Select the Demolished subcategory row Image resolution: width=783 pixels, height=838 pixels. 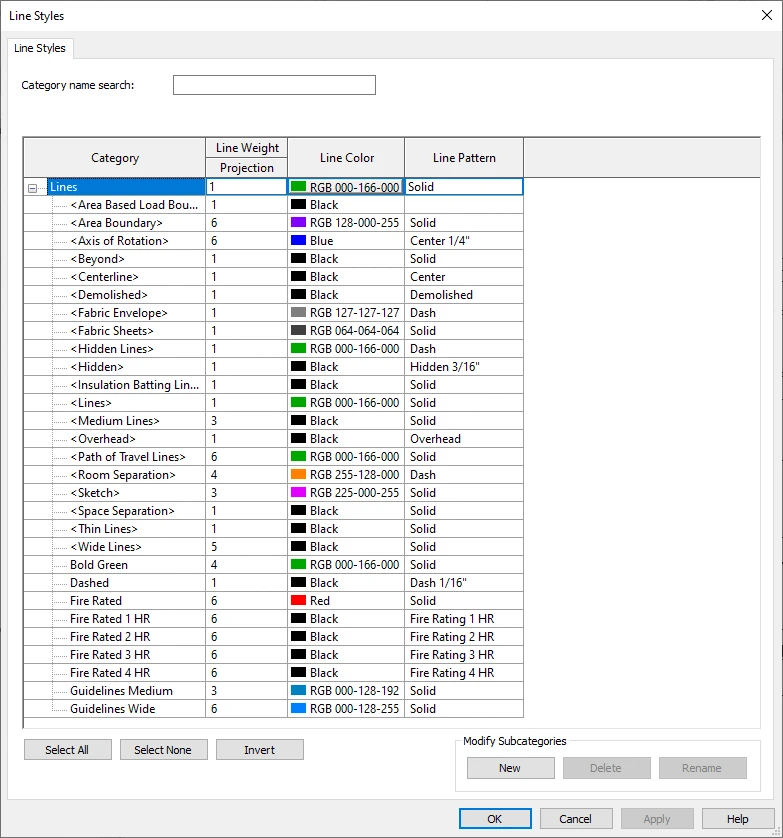click(108, 295)
